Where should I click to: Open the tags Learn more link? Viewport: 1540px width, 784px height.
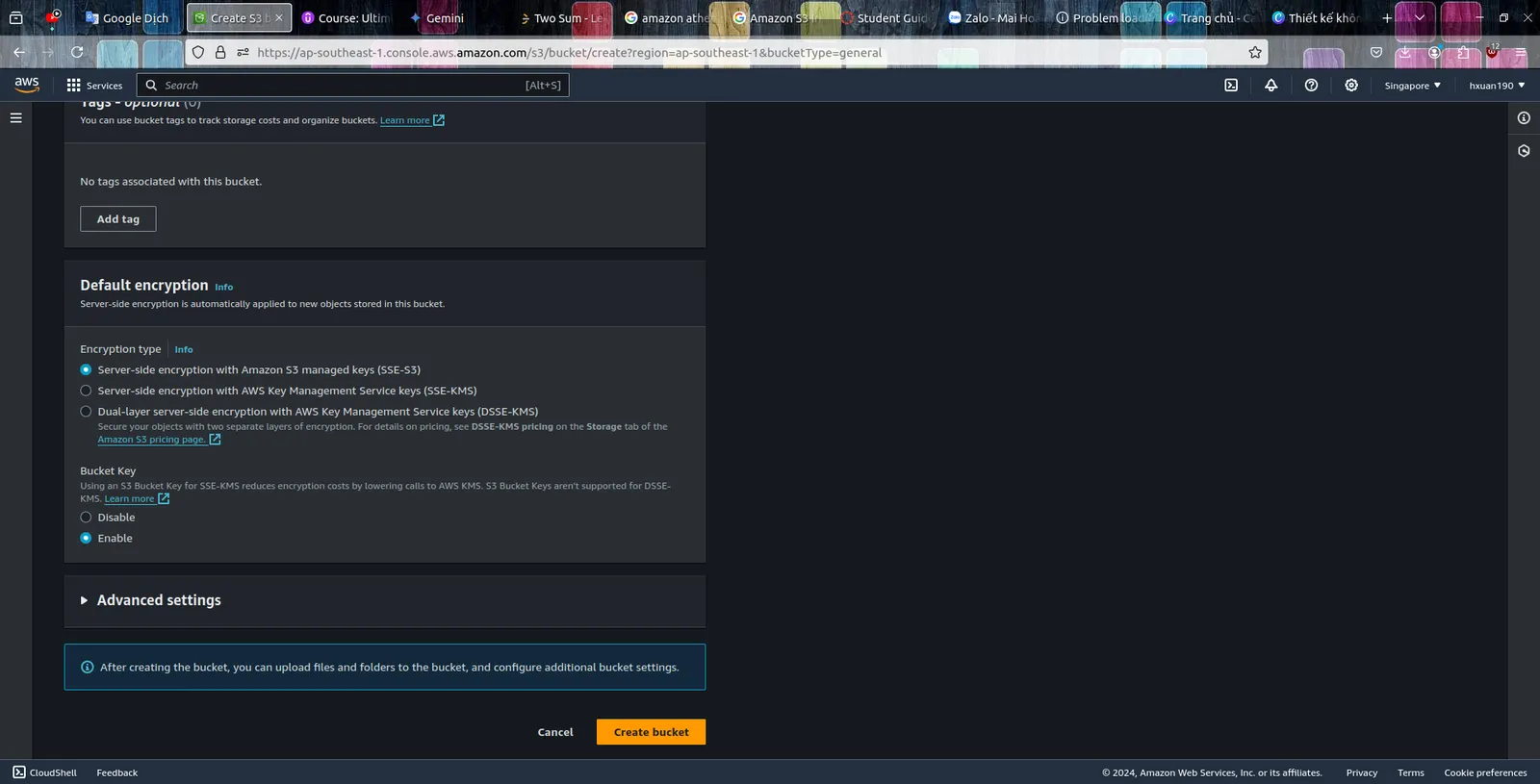tap(412, 120)
